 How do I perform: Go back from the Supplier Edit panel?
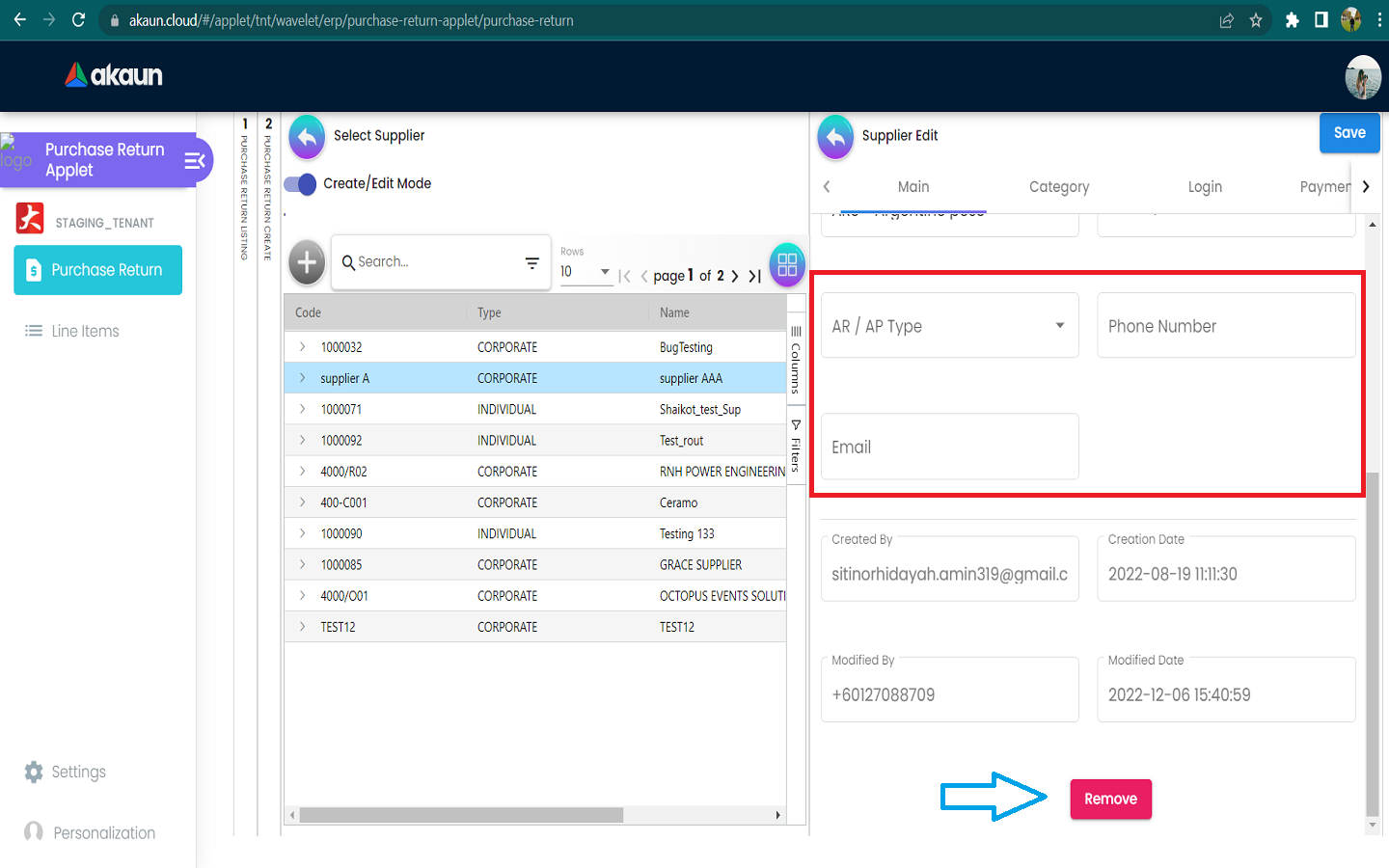pyautogui.click(x=835, y=138)
